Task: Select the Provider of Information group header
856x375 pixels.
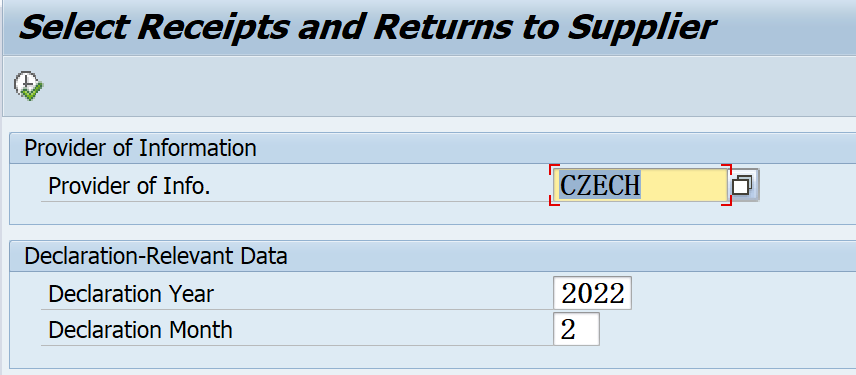Action: (x=140, y=148)
